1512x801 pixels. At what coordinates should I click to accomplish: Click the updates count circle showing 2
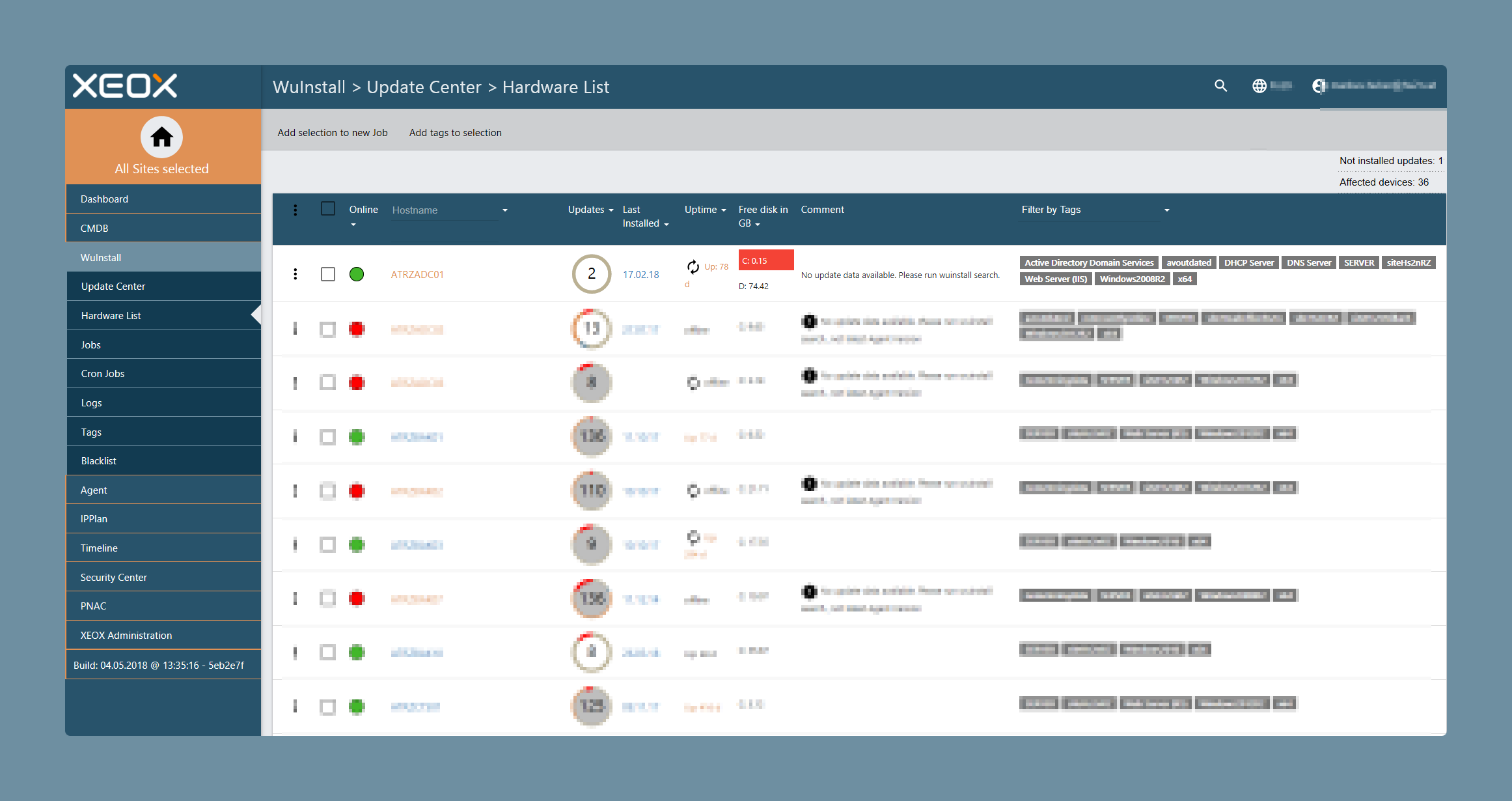(x=591, y=274)
